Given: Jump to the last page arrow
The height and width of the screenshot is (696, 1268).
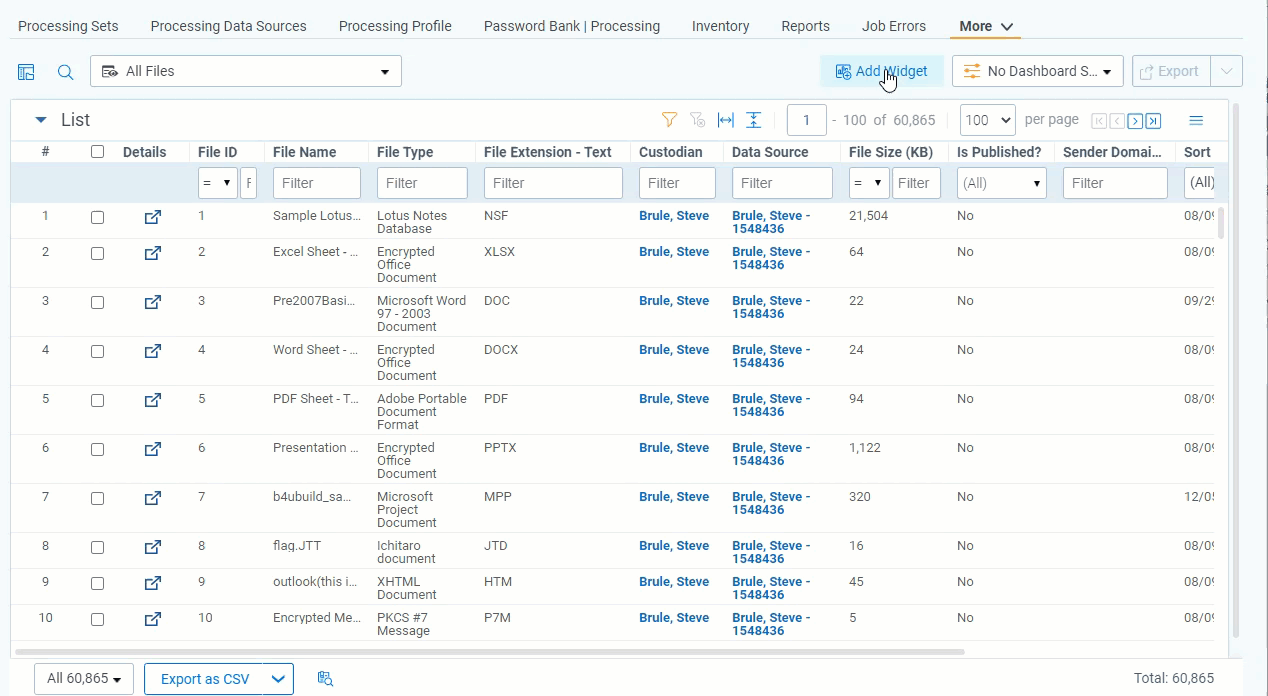Looking at the screenshot, I should [1153, 121].
